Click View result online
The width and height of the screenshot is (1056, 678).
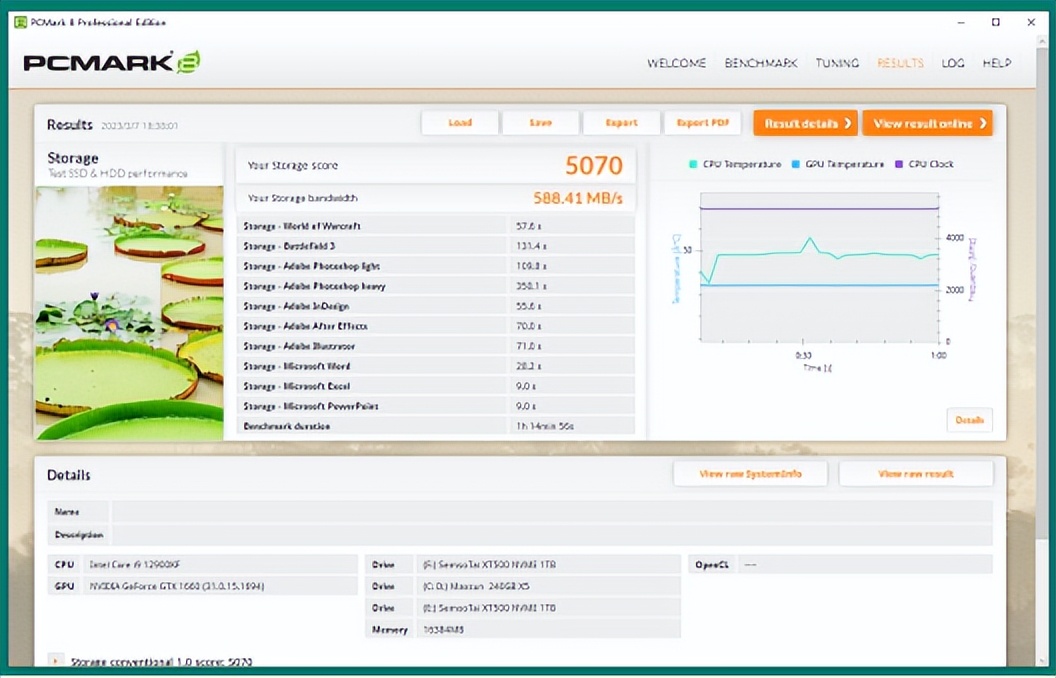point(927,123)
